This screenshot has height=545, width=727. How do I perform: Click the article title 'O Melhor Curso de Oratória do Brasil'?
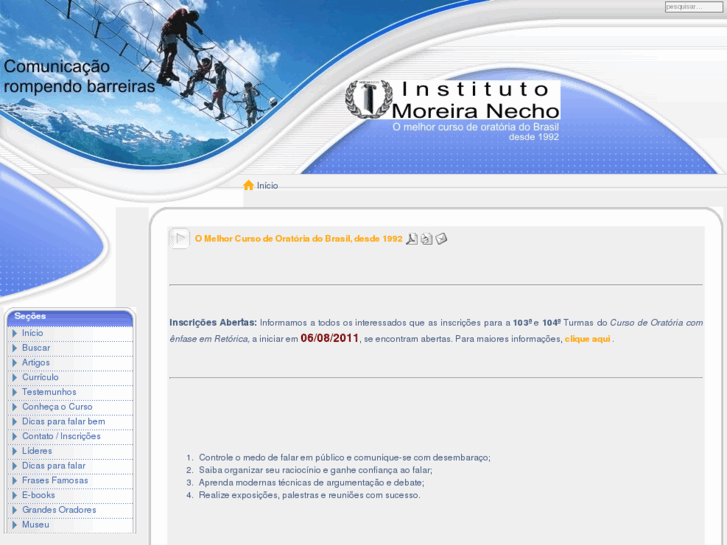tap(299, 239)
